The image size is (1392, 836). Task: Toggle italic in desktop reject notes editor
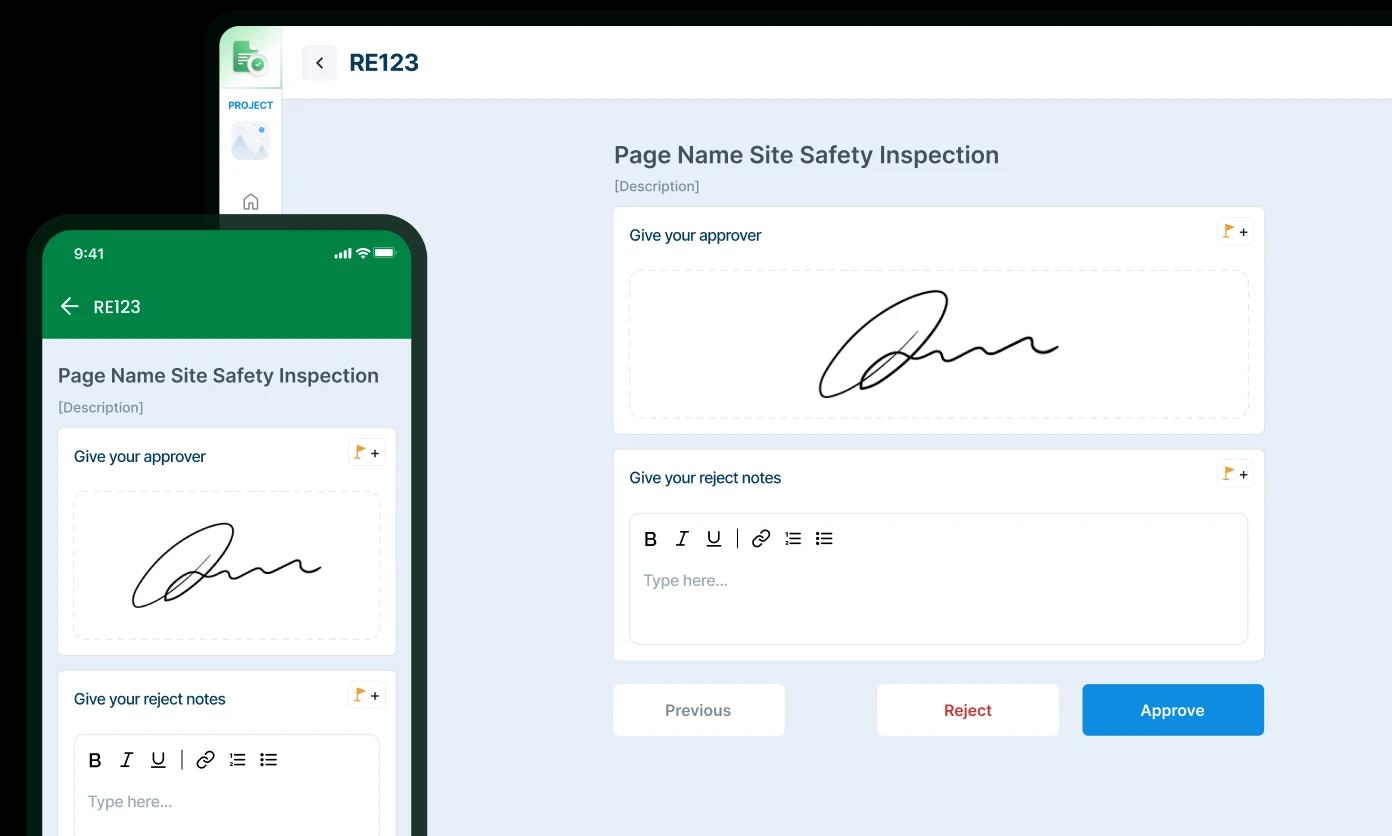[x=682, y=539]
